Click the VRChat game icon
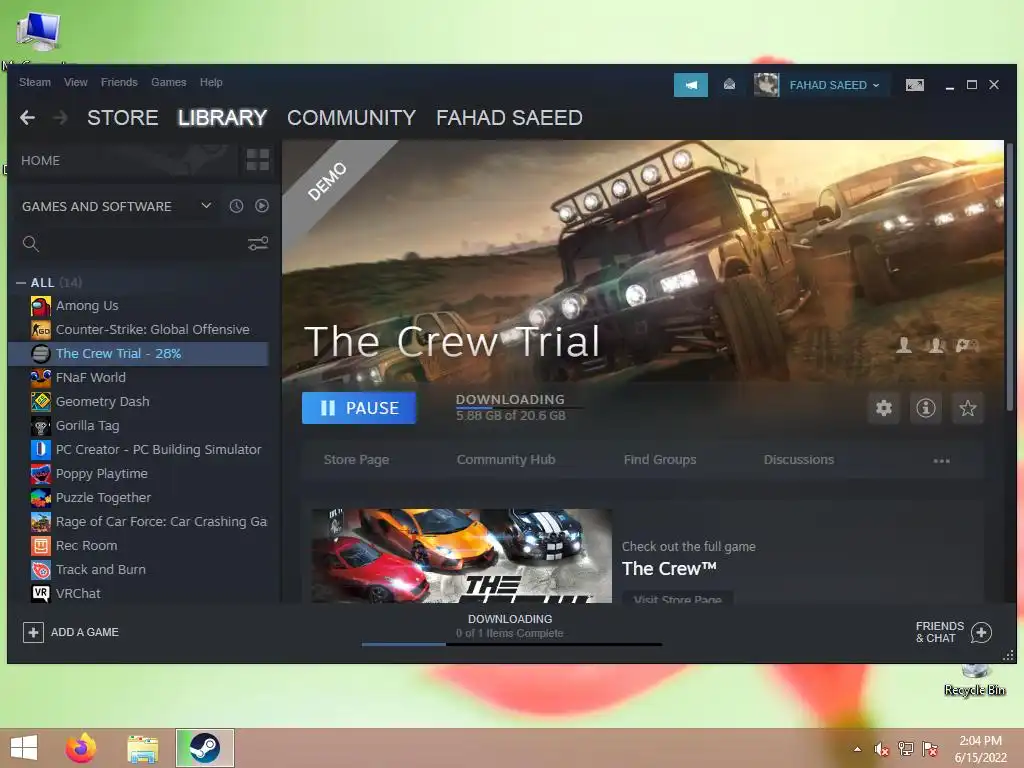Screen dimensions: 1024x768 pos(40,593)
